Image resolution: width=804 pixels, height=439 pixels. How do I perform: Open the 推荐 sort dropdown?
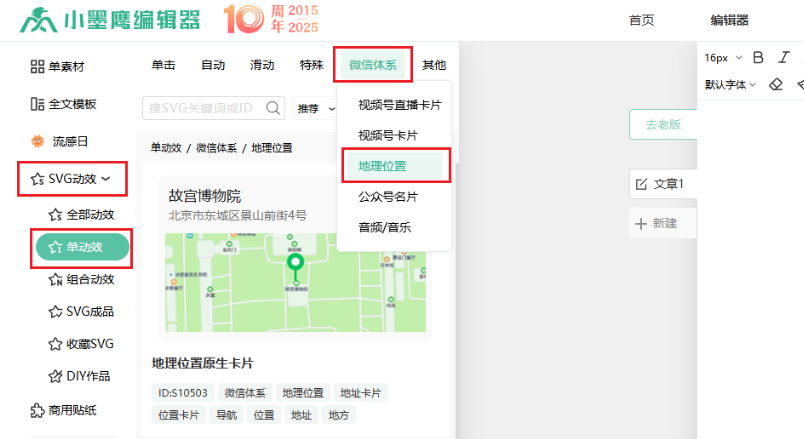(x=315, y=108)
